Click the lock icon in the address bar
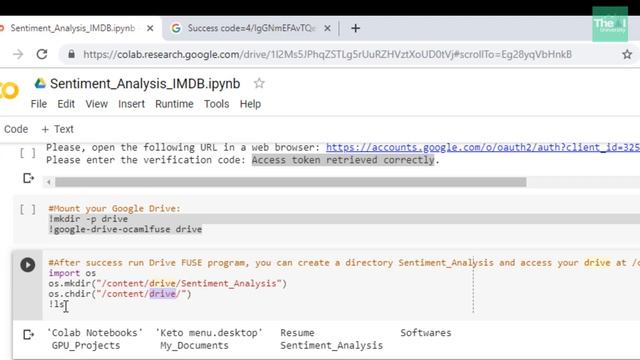Image resolution: width=640 pixels, height=360 pixels. click(x=71, y=54)
